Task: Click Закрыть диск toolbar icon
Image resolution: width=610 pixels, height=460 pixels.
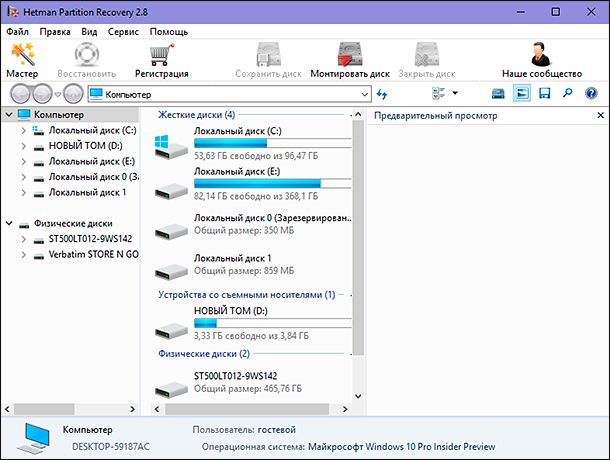Action: coord(427,54)
